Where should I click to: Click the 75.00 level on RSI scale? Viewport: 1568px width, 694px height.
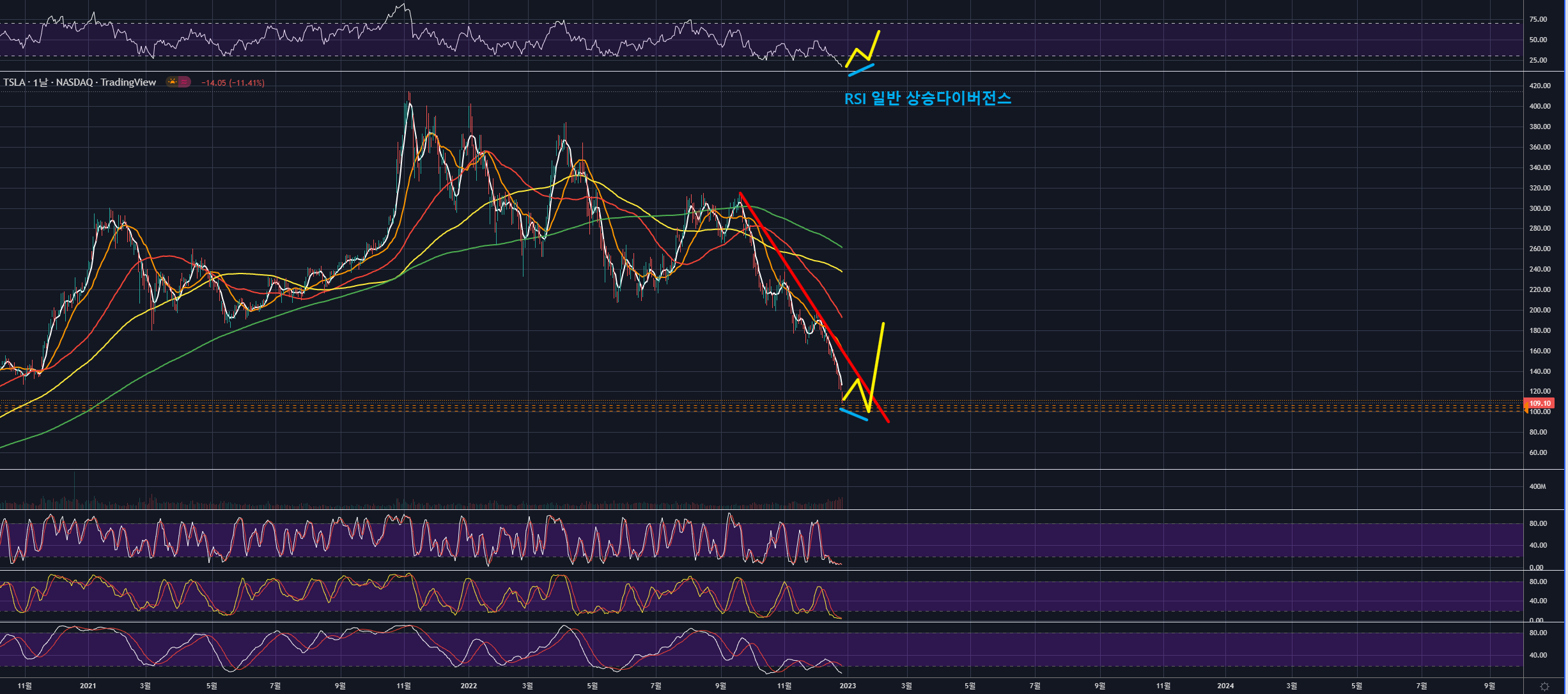[x=1538, y=19]
